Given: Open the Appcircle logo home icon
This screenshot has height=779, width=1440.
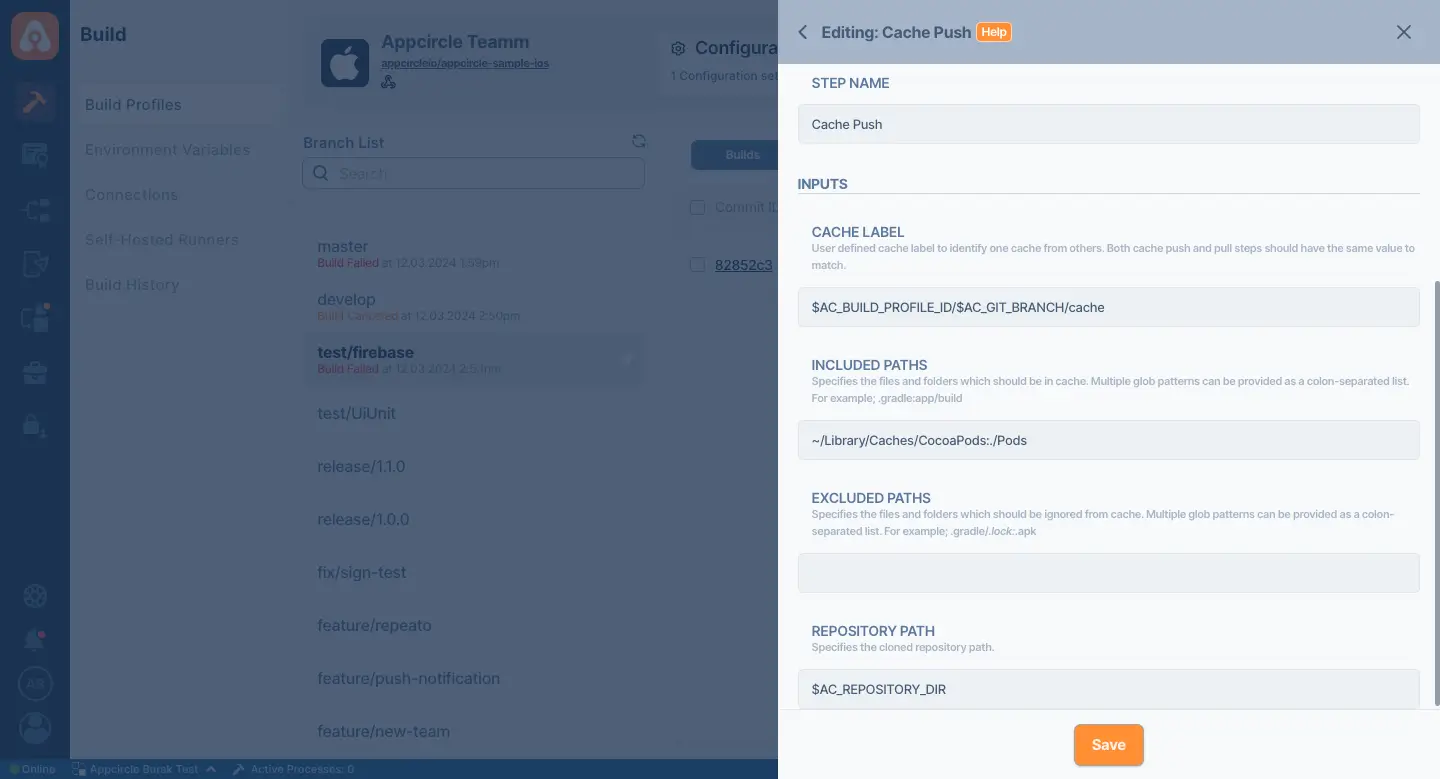Looking at the screenshot, I should coord(35,35).
